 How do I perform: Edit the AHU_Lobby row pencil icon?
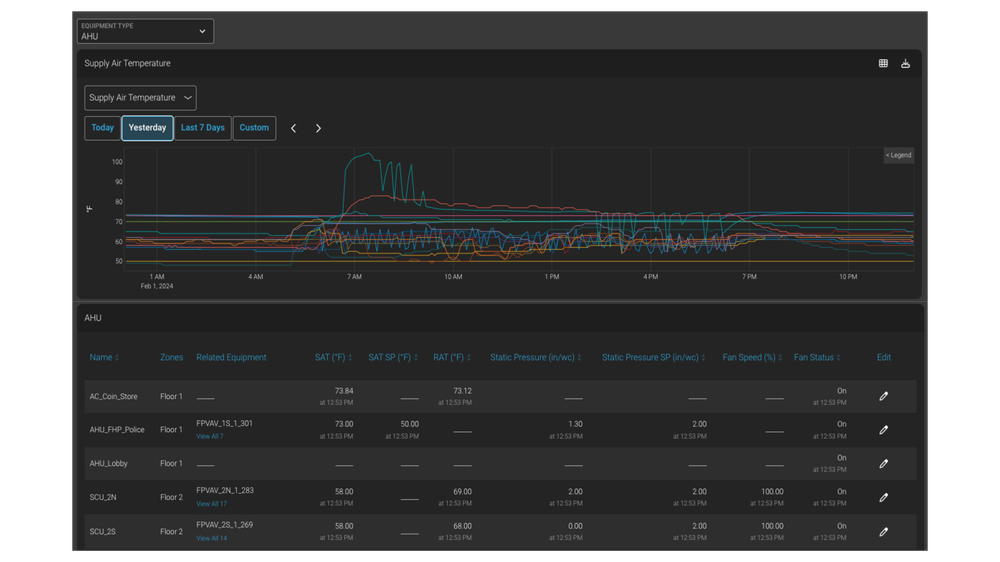883,464
